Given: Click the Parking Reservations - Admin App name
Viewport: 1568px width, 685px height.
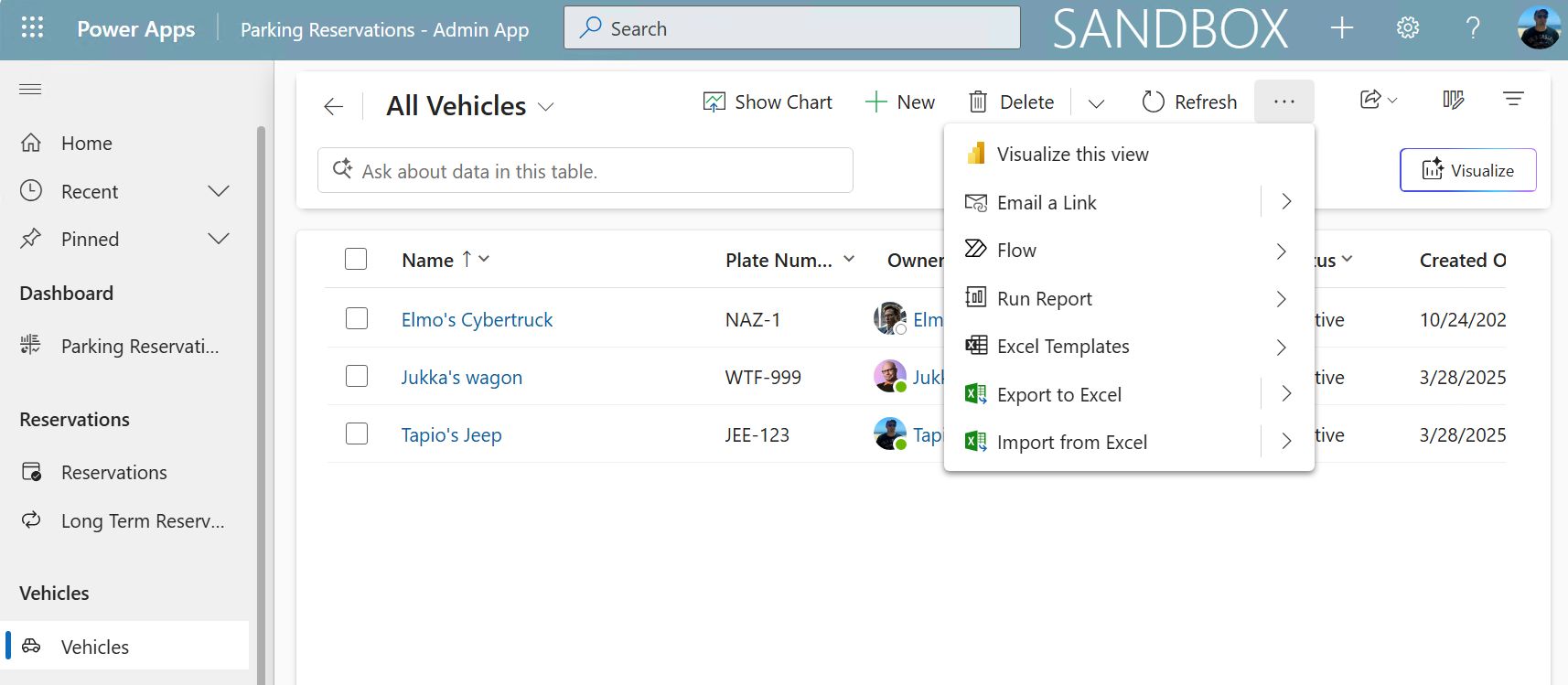Looking at the screenshot, I should (384, 30).
